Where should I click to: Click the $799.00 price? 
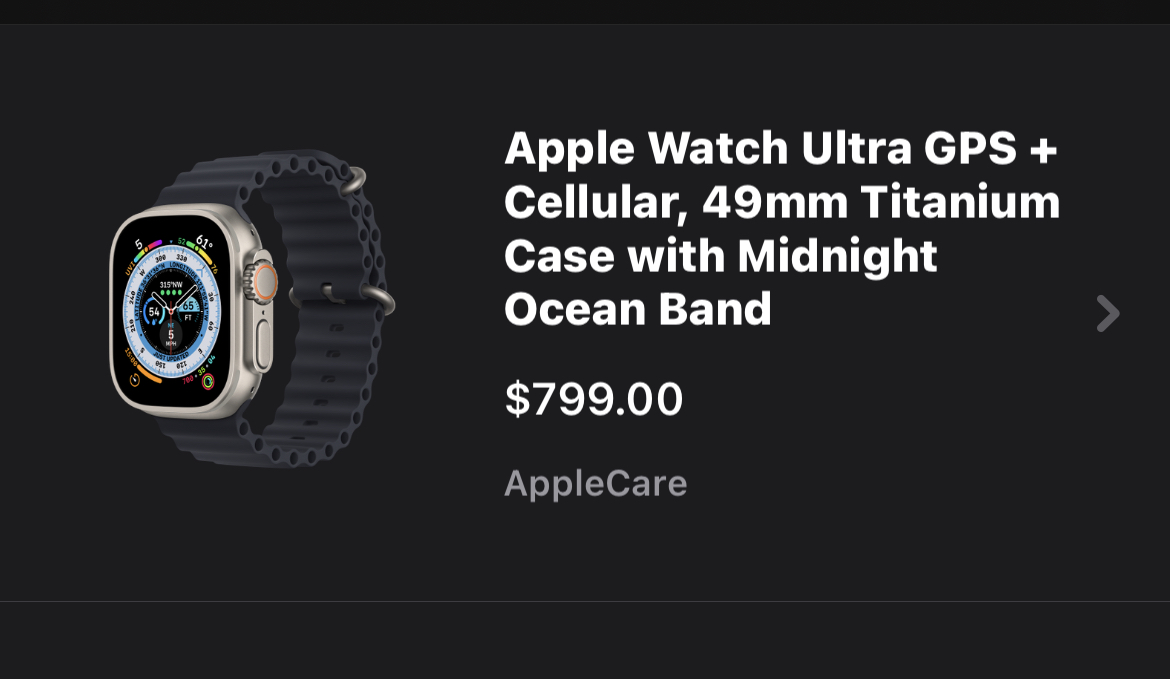click(x=594, y=399)
